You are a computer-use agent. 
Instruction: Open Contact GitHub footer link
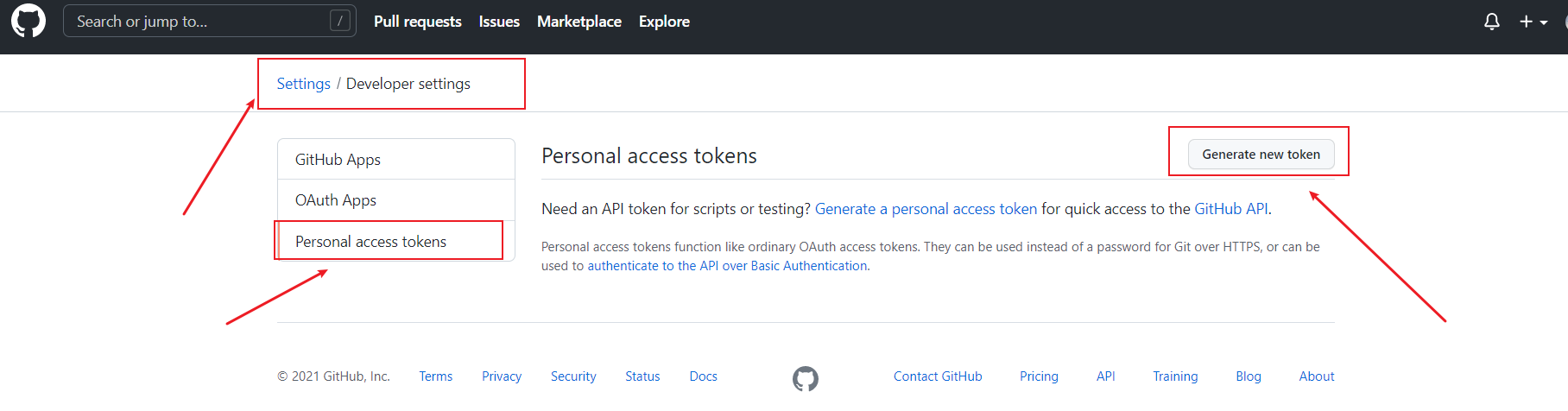click(x=938, y=376)
